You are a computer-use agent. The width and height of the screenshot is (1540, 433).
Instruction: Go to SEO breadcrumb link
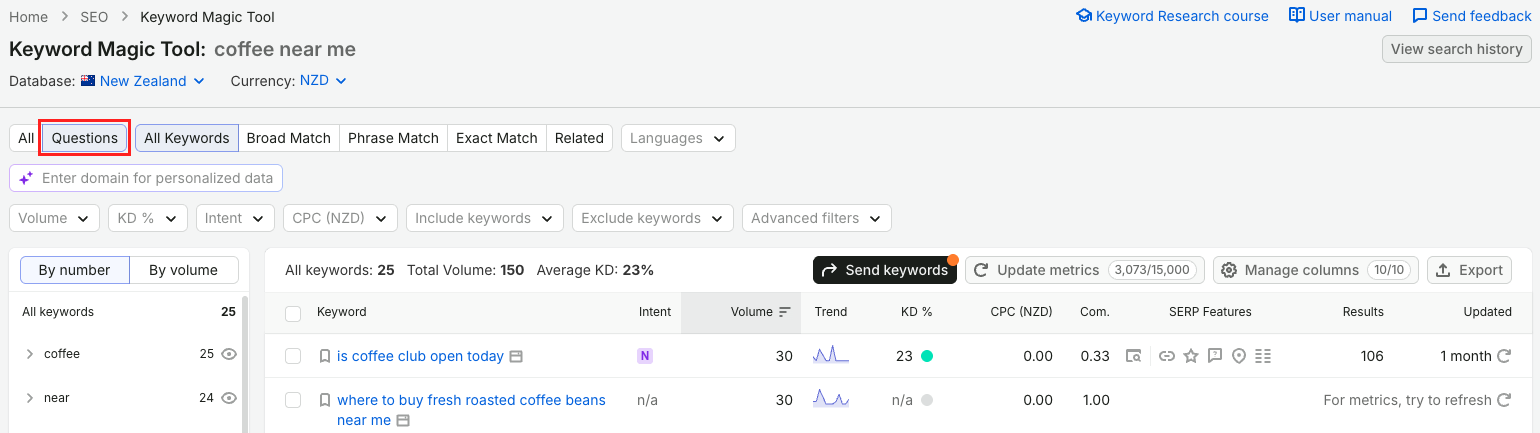tap(93, 17)
